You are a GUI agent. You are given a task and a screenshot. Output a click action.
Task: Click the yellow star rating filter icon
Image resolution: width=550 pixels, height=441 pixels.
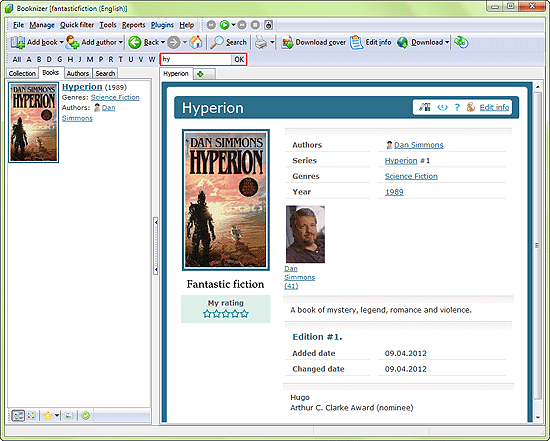tap(48, 416)
